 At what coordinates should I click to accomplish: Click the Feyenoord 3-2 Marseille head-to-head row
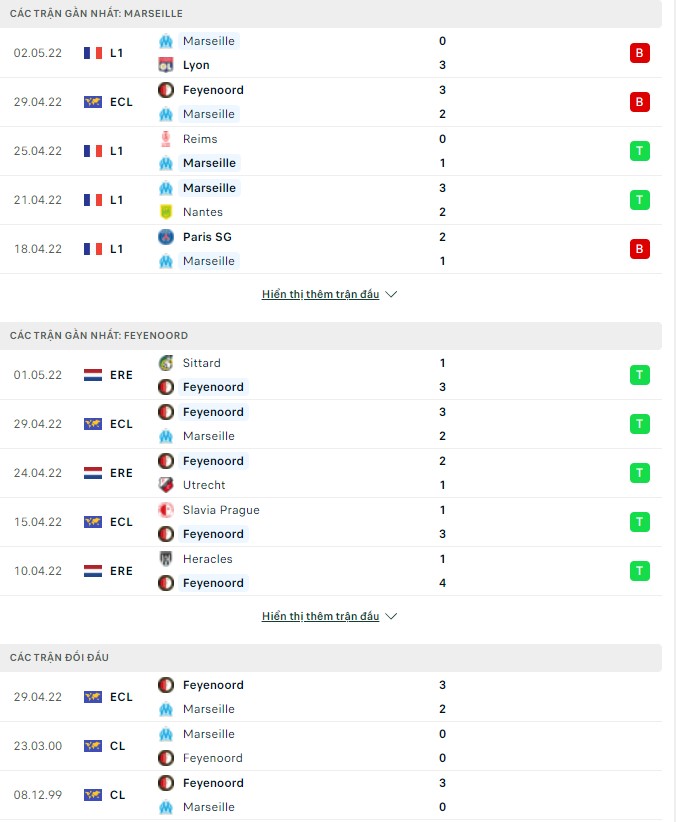(338, 697)
